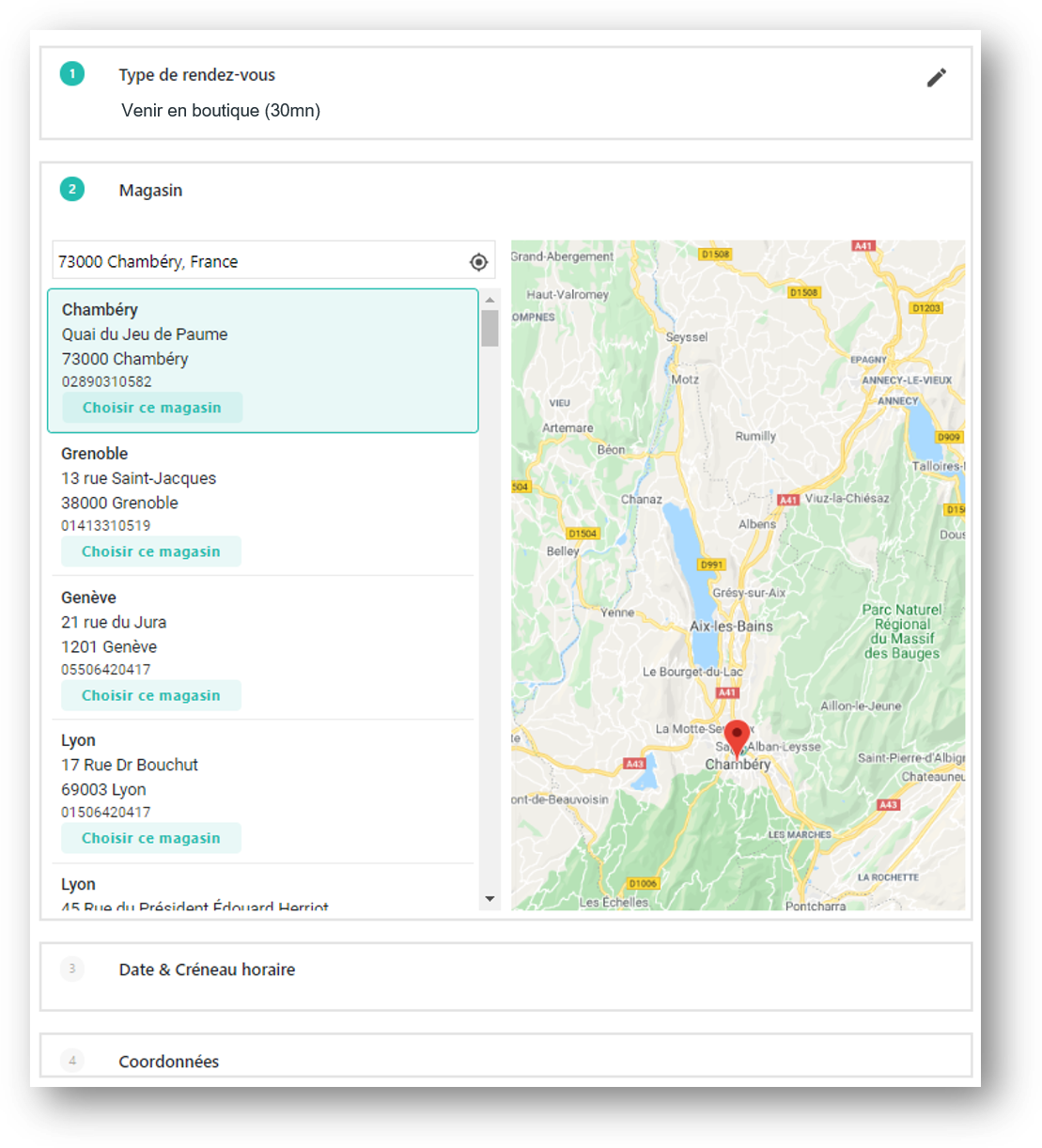This screenshot has height=1148, width=1042.
Task: Click the step 4 Coordonnées circle badge
Action: 72,1061
